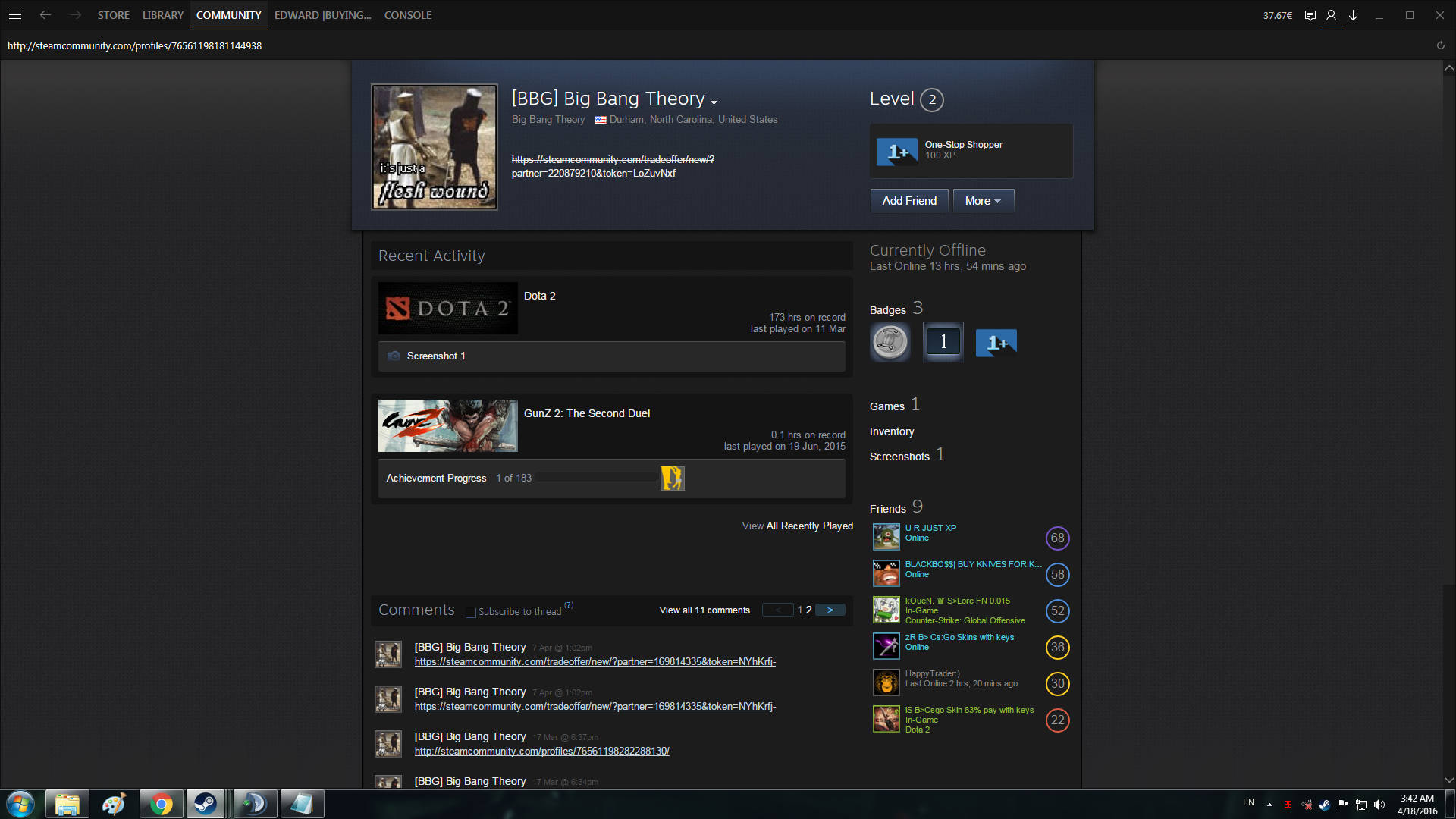Expand the profile name history arrow
Viewport: 1456px width, 819px height.
pos(714,102)
